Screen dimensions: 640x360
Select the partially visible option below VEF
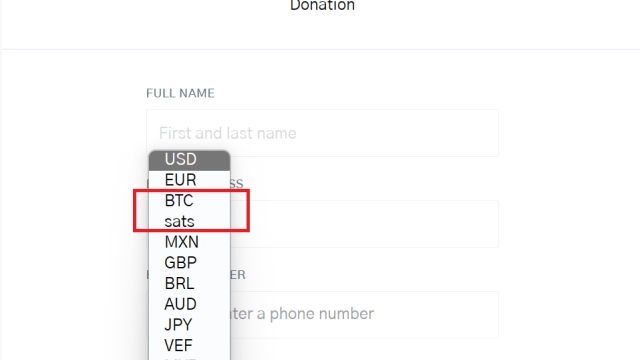pyautogui.click(x=189, y=358)
